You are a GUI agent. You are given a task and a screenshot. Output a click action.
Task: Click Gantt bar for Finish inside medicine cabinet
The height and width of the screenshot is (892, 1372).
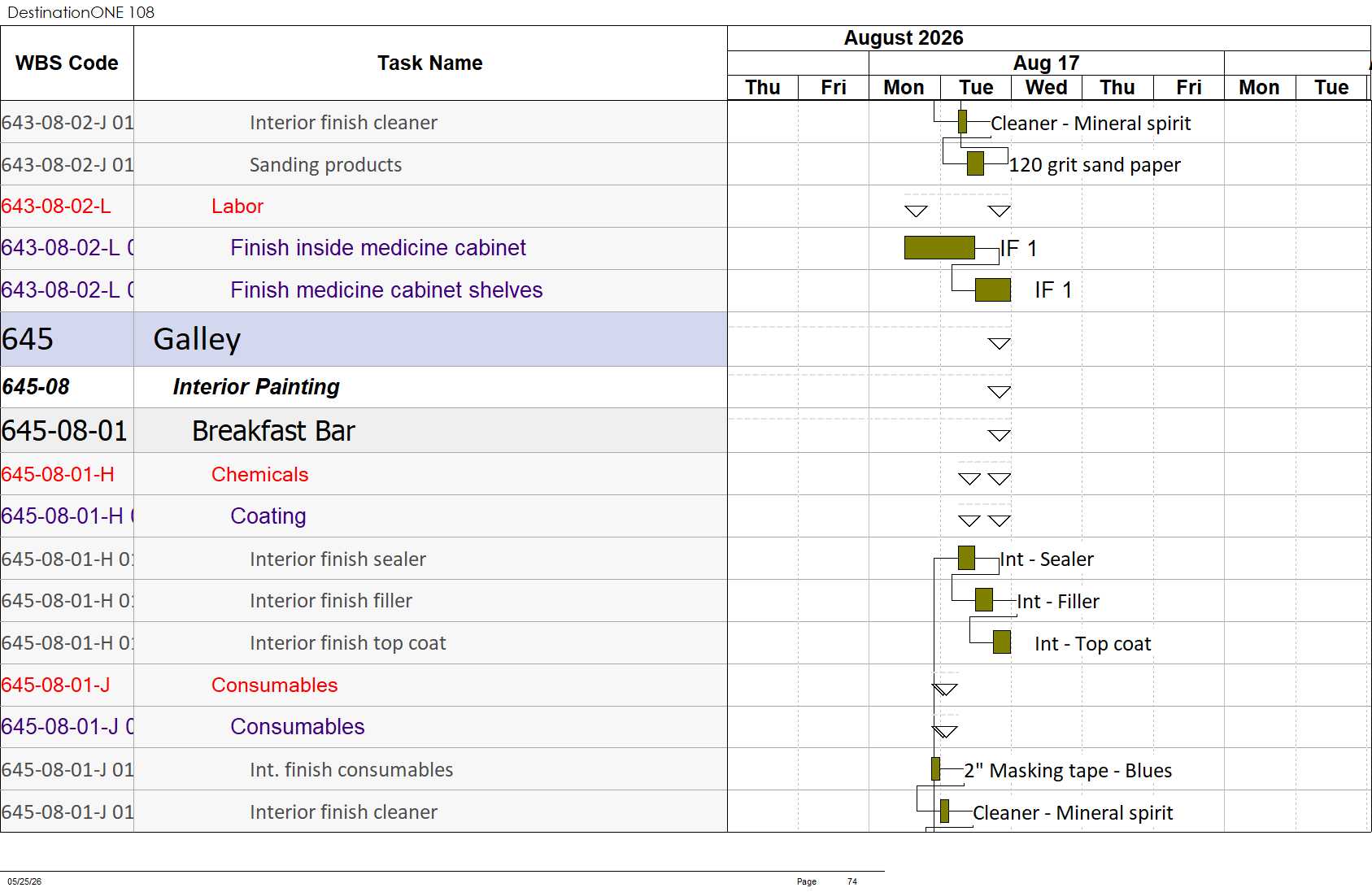(x=939, y=248)
